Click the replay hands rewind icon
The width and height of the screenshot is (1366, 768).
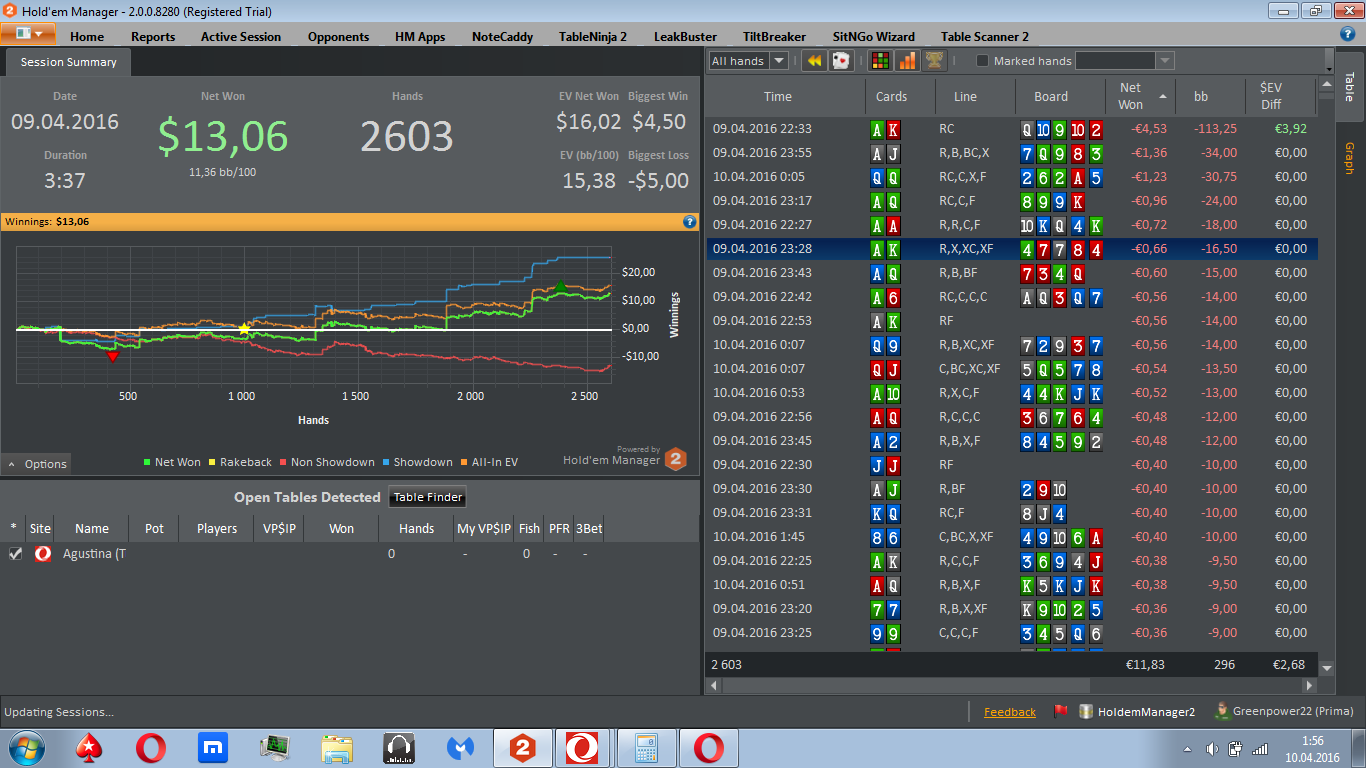click(x=815, y=61)
